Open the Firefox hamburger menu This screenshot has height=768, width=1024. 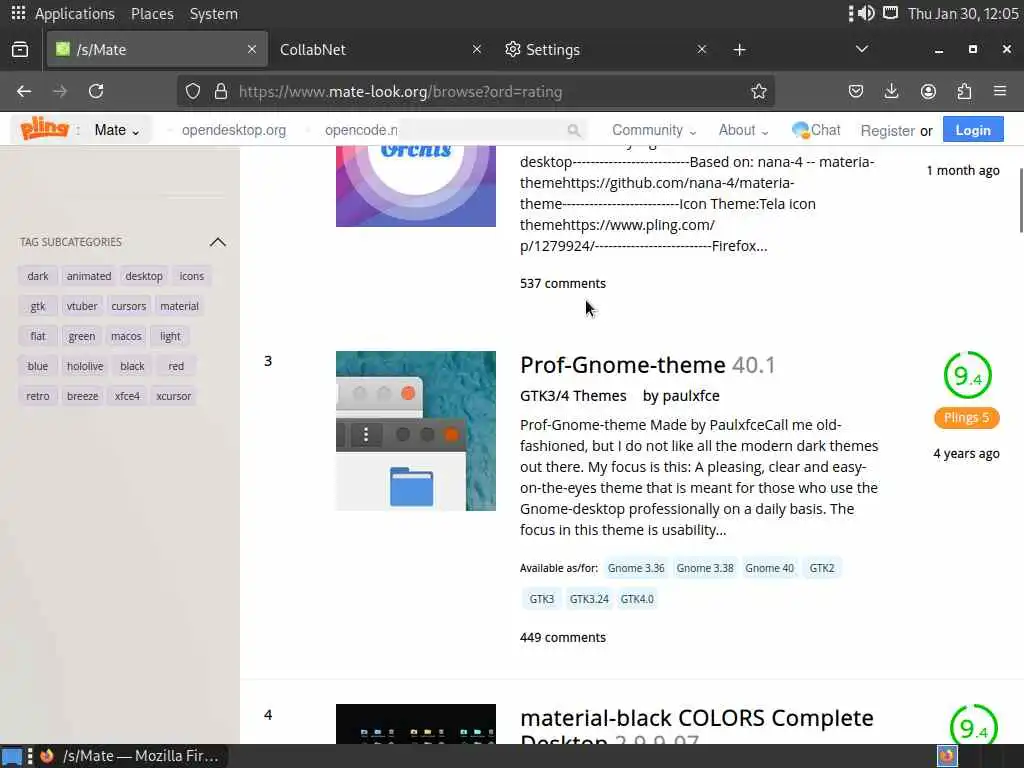click(1000, 91)
